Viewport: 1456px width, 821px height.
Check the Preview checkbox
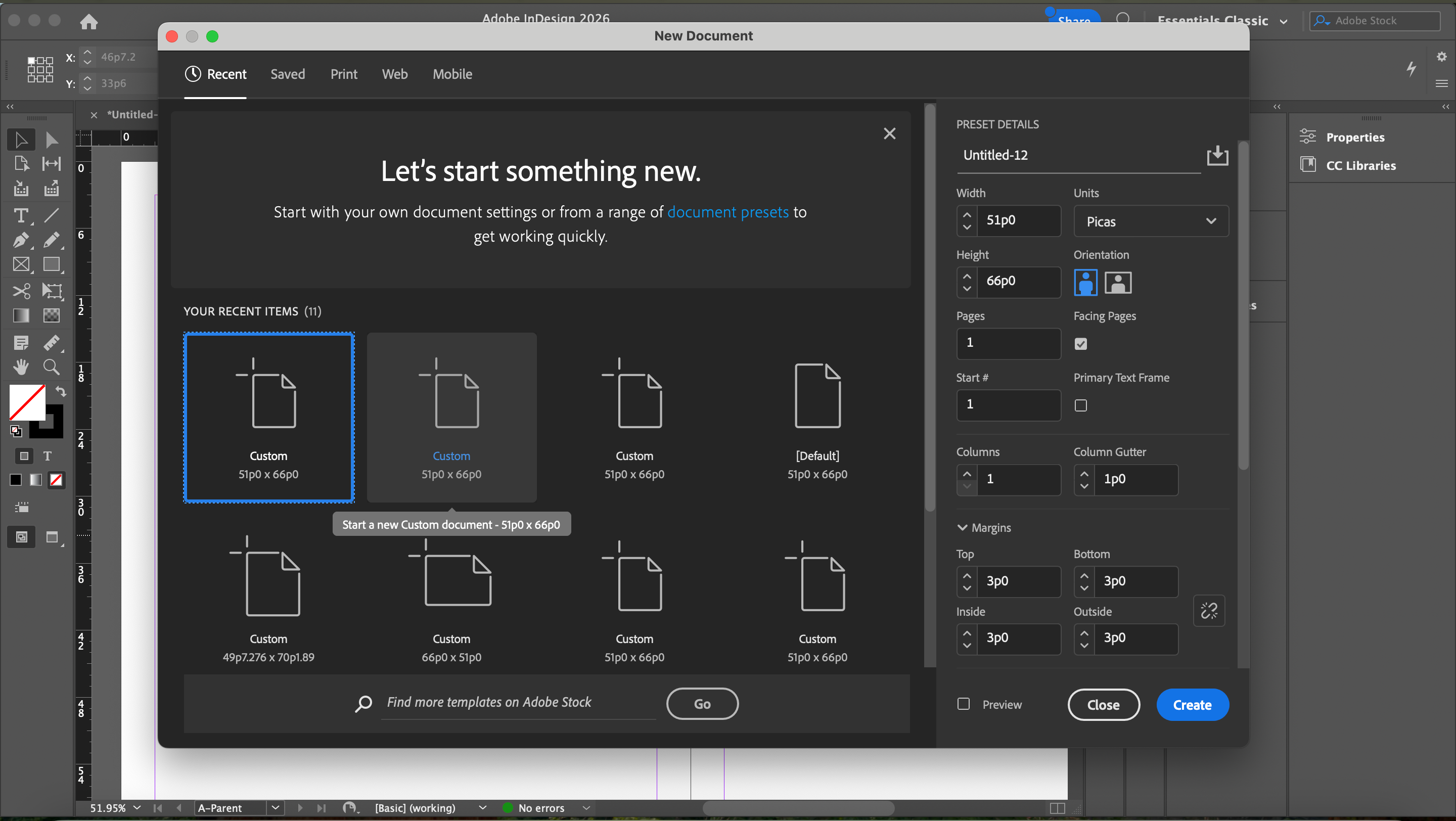[x=963, y=704]
